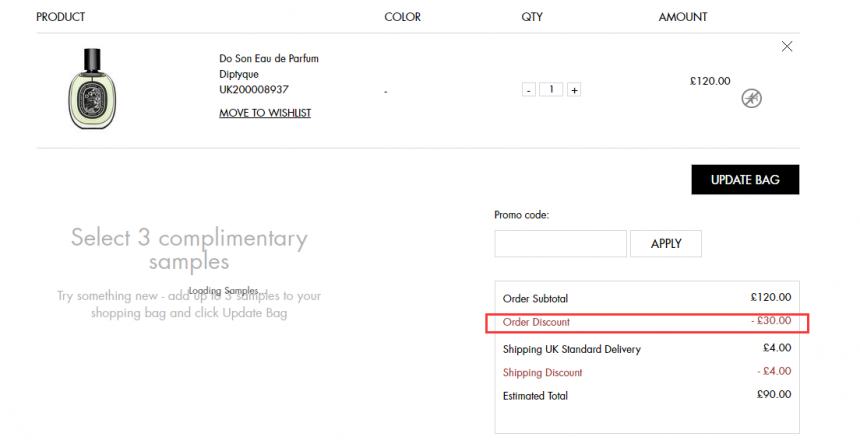The height and width of the screenshot is (440, 860).
Task: Move item to wishlist
Action: (x=265, y=113)
